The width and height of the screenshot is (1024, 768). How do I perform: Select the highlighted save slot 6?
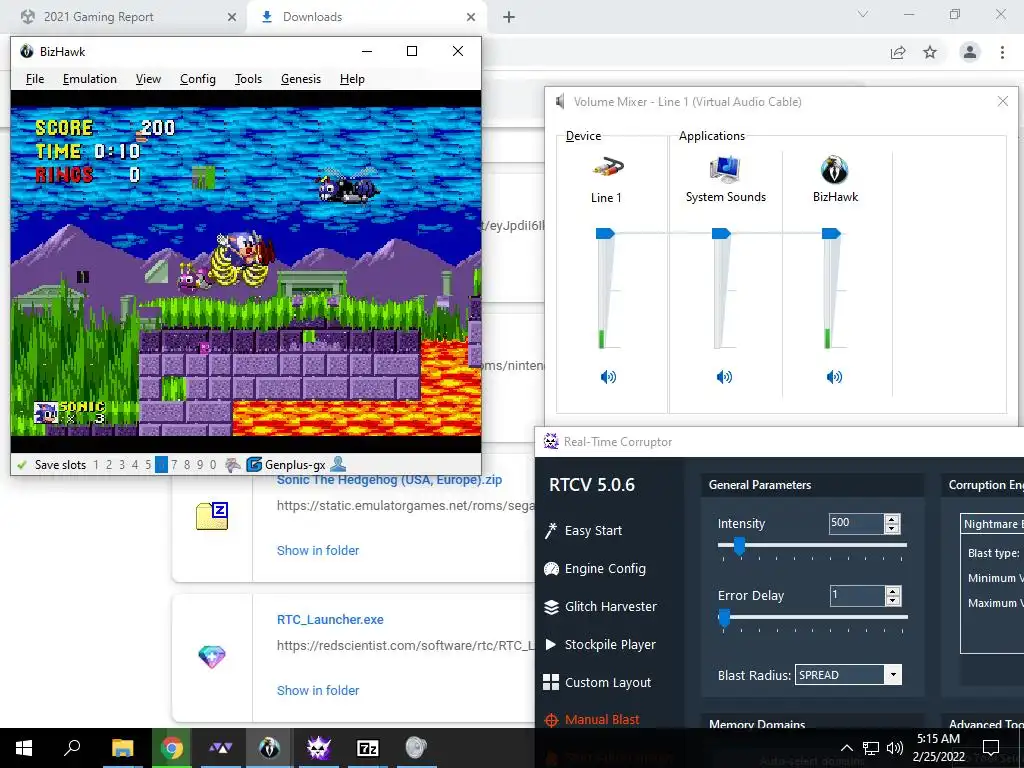(x=161, y=465)
